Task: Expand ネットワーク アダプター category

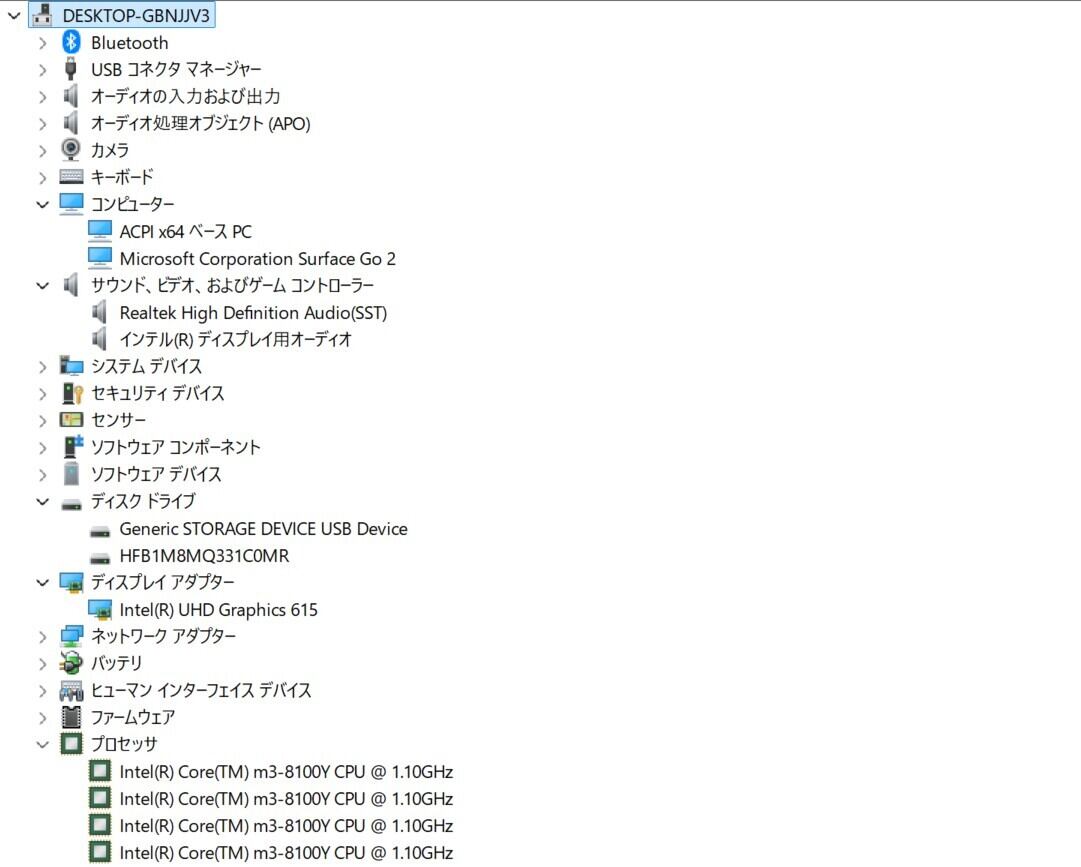Action: pos(43,637)
